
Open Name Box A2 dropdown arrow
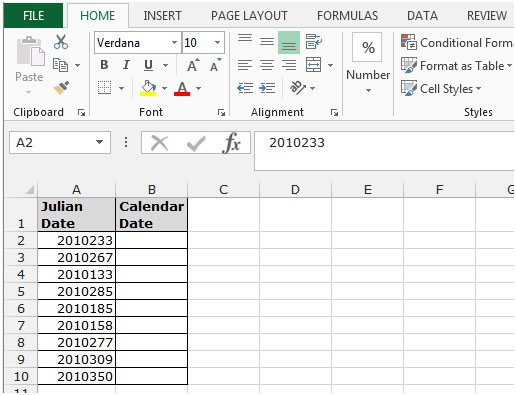tap(99, 142)
